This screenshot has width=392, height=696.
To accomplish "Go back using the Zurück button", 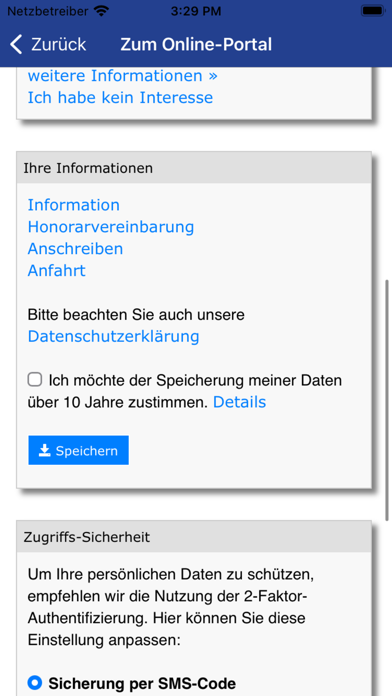I will click(x=48, y=45).
